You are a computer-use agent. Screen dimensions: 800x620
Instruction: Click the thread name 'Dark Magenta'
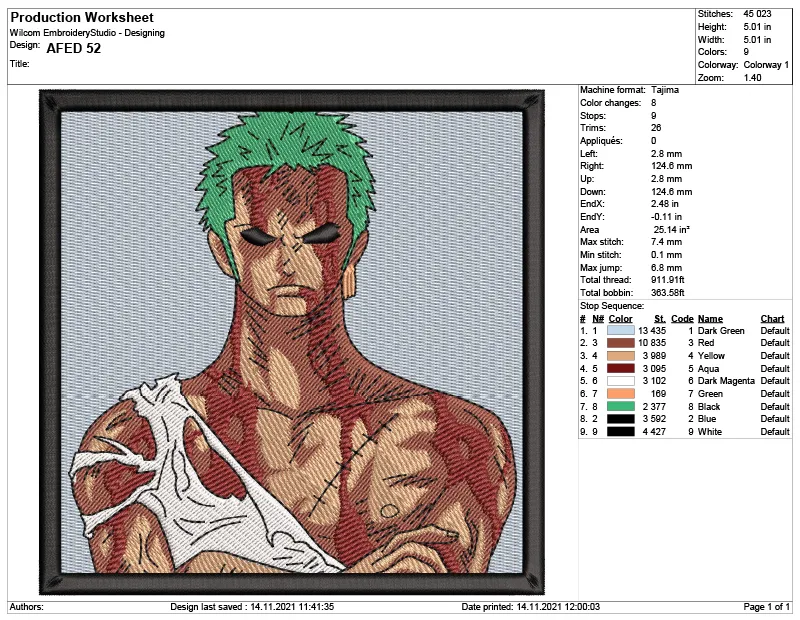pyautogui.click(x=726, y=381)
